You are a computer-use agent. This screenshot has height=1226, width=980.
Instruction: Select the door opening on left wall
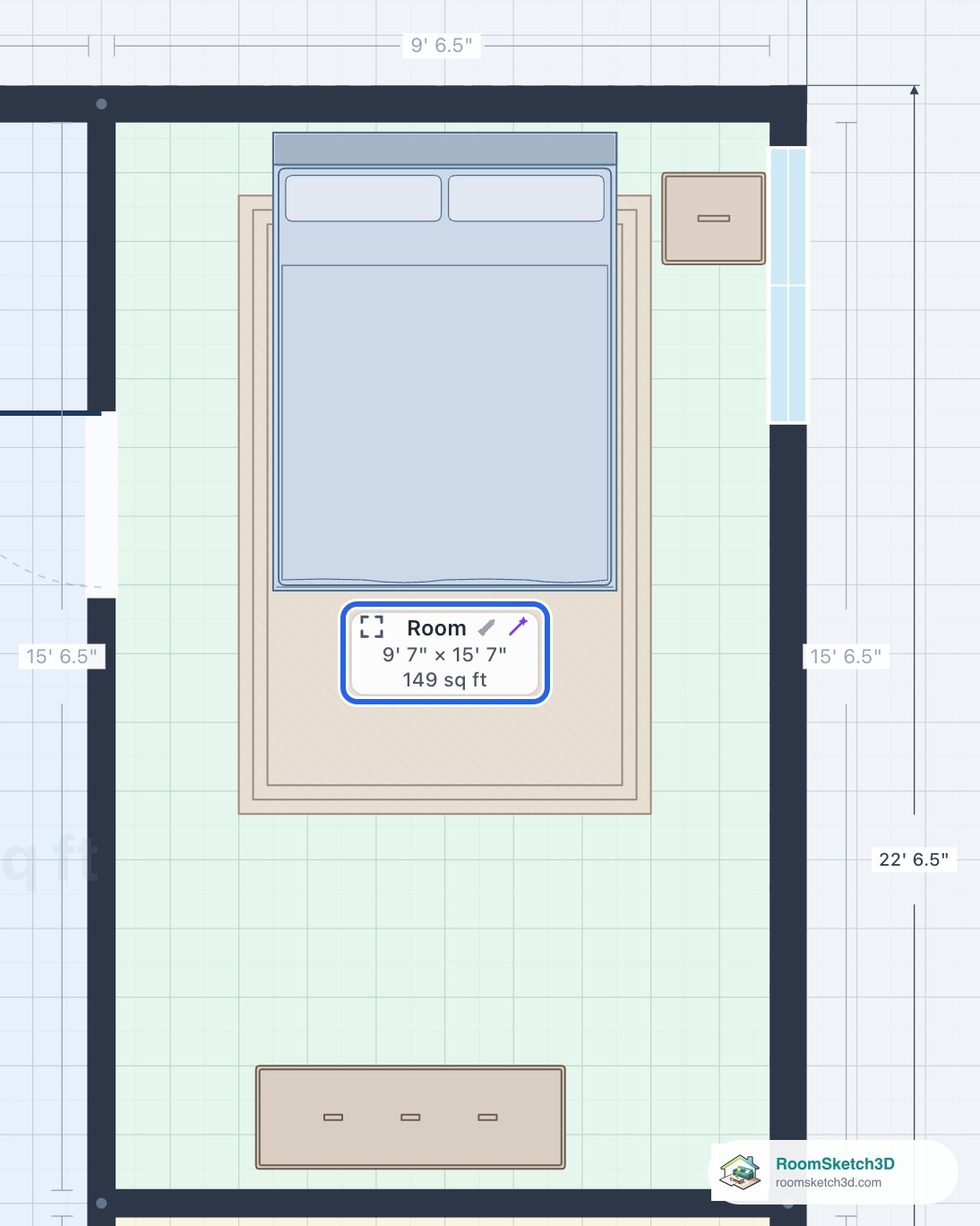coord(101,505)
